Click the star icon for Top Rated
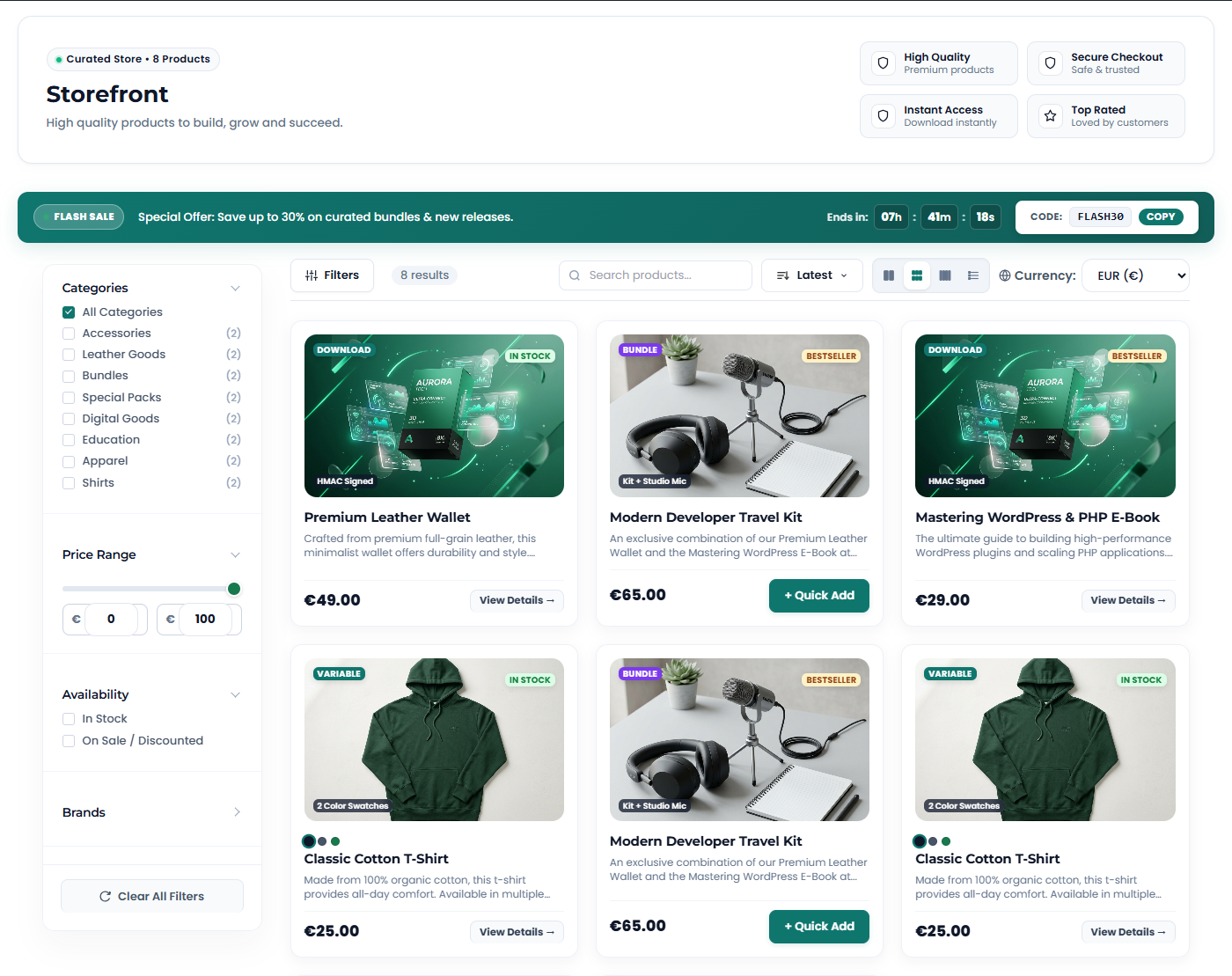Screen dimensions: 1232x976 coord(1050,116)
